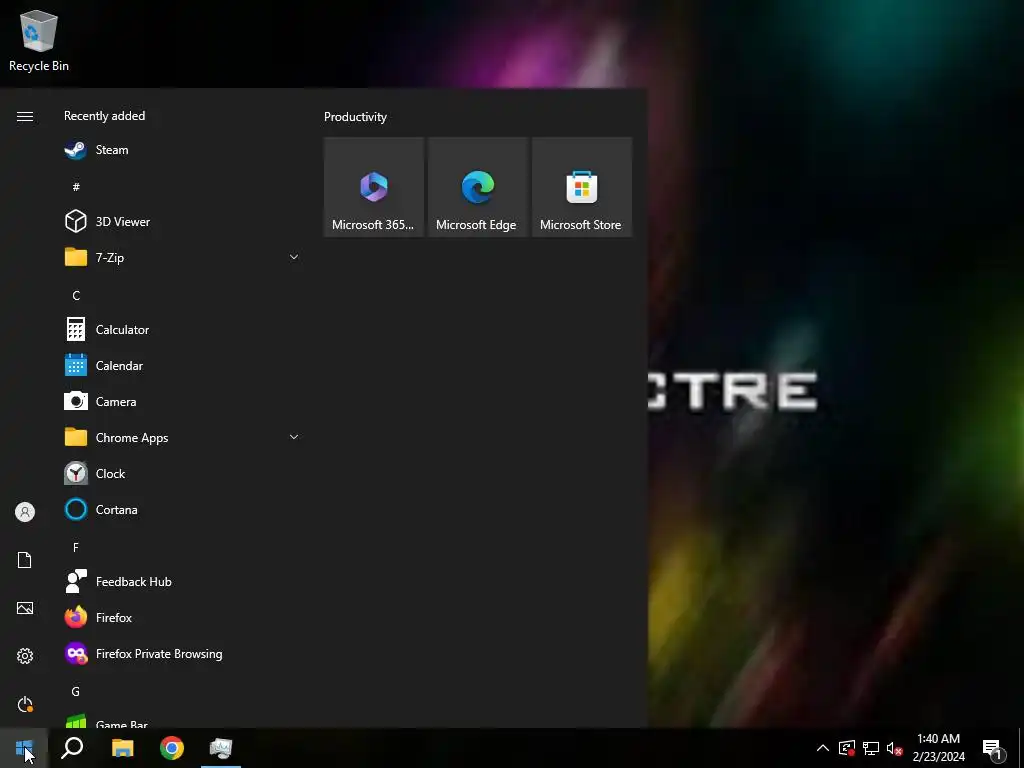Viewport: 1024px width, 768px height.
Task: Open the Power options button
Action: coord(25,704)
